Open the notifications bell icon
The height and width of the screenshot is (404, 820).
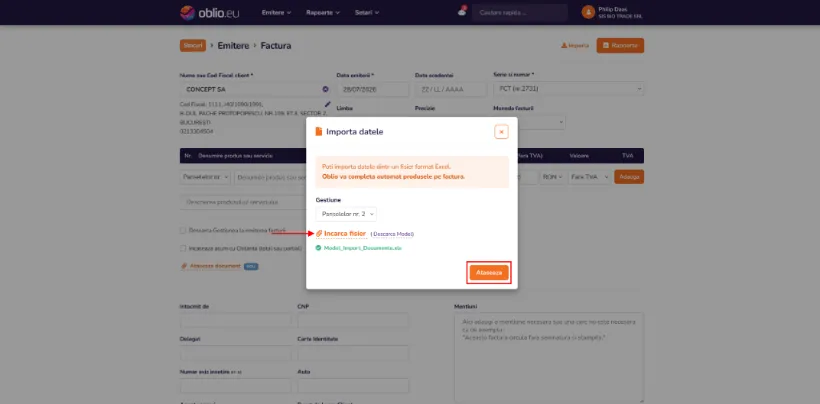(462, 11)
